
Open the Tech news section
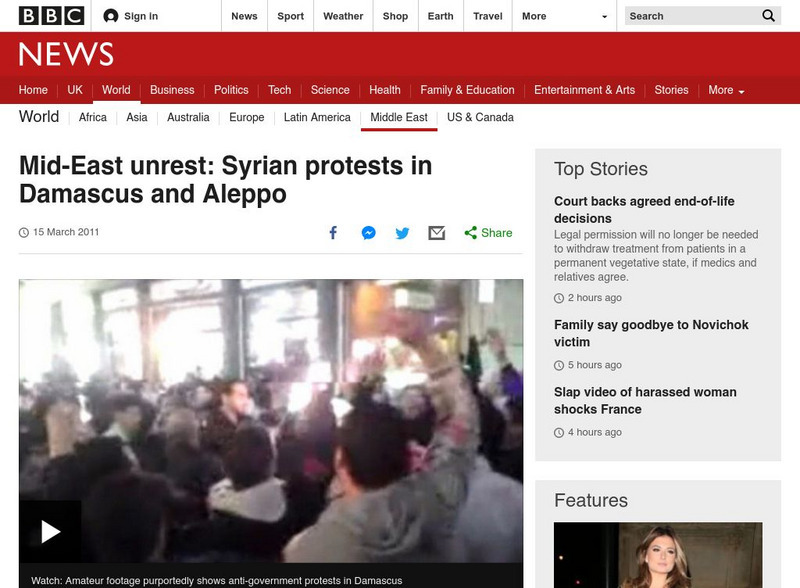pos(280,90)
